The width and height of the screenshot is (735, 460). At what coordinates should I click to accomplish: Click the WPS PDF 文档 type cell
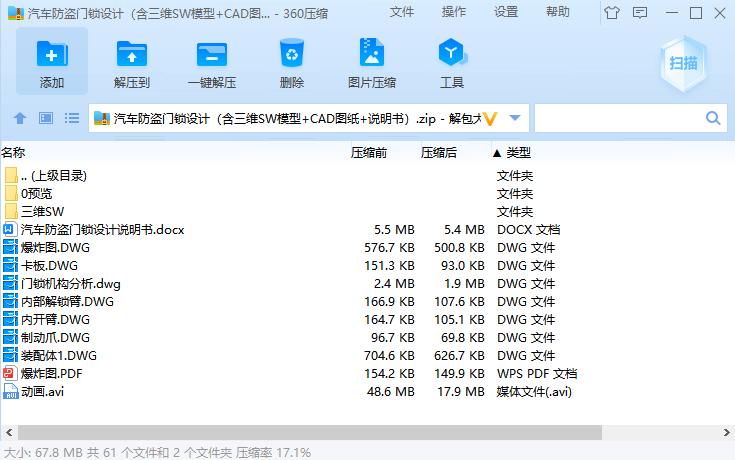click(537, 374)
